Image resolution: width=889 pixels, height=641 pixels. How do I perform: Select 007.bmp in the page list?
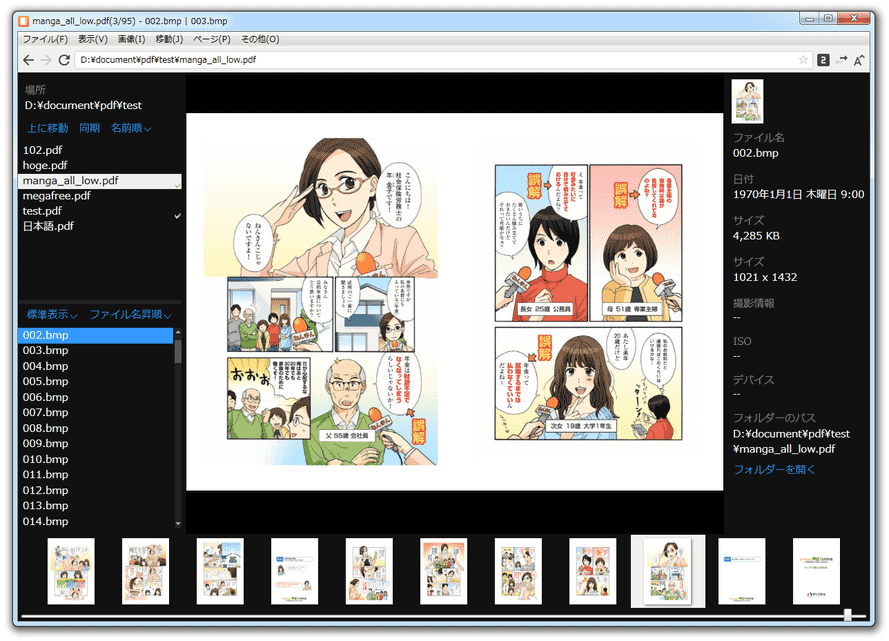96,413
